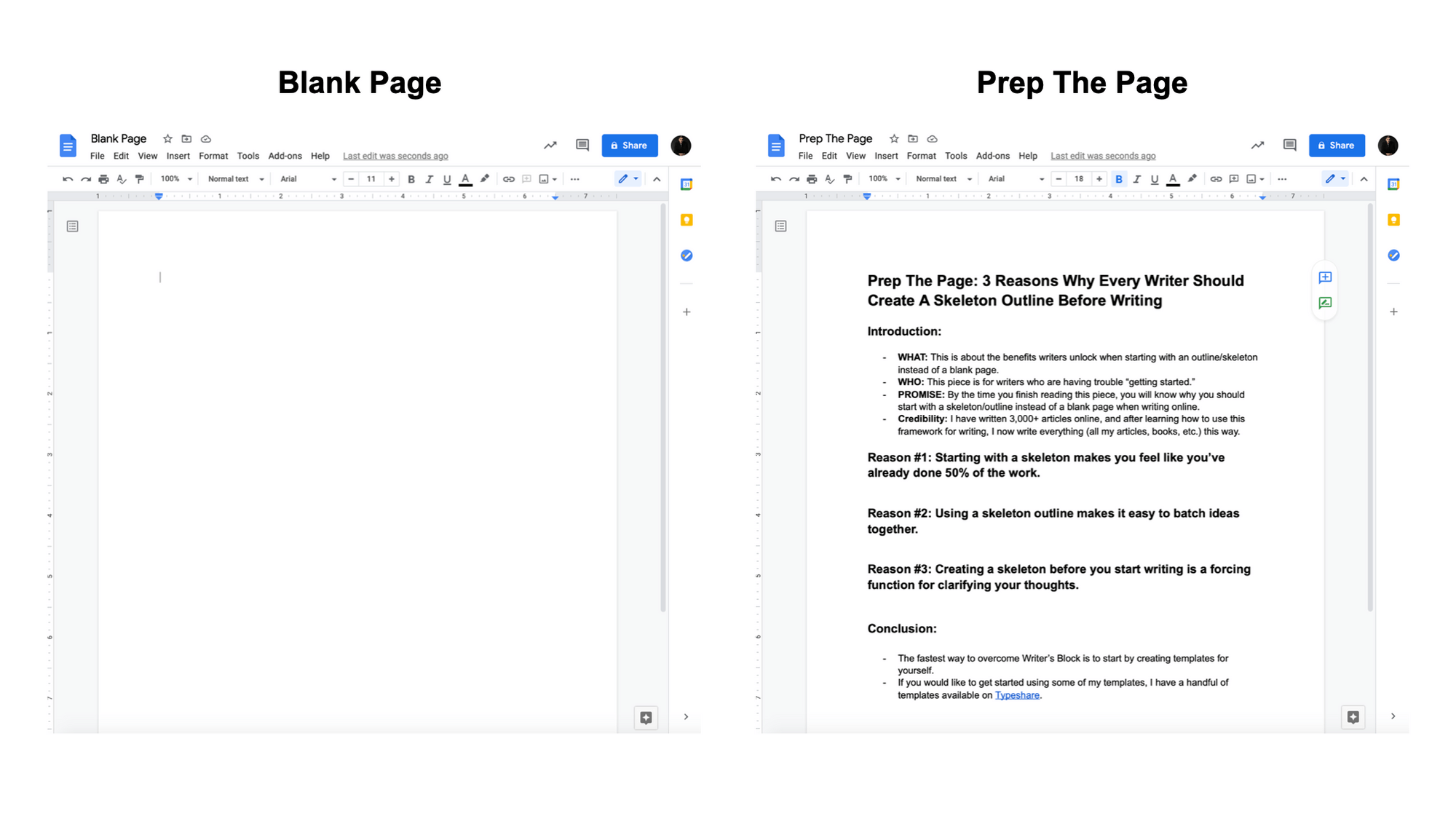The height and width of the screenshot is (816, 1456).
Task: Click the add comment icon beside Prep The Page title
Action: (1325, 277)
